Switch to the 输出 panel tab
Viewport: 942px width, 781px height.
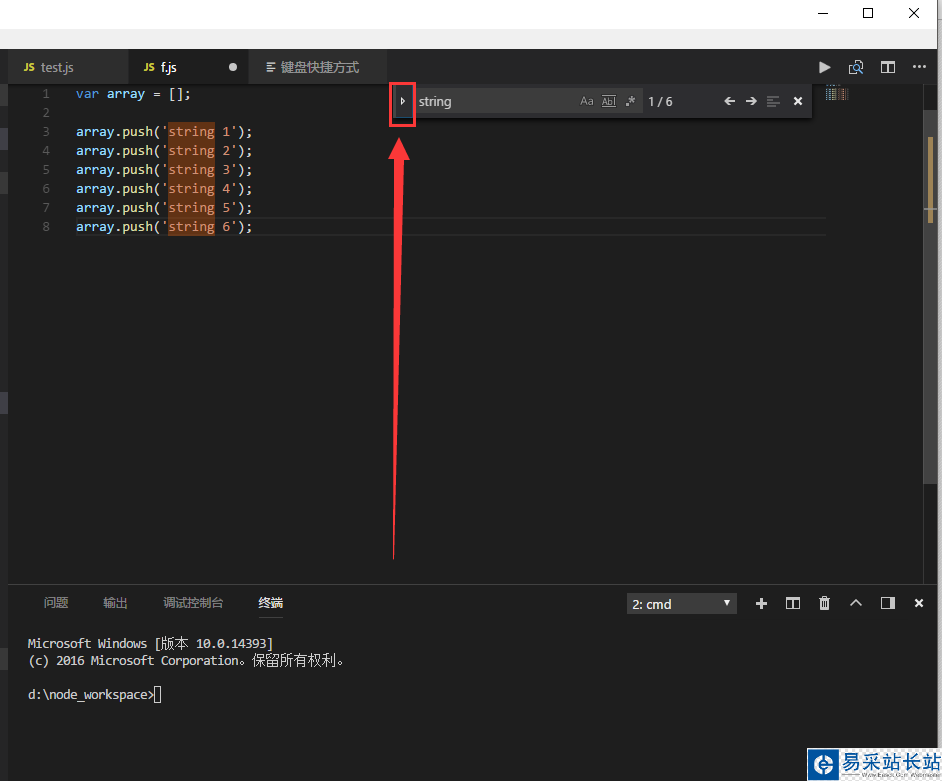(x=115, y=603)
